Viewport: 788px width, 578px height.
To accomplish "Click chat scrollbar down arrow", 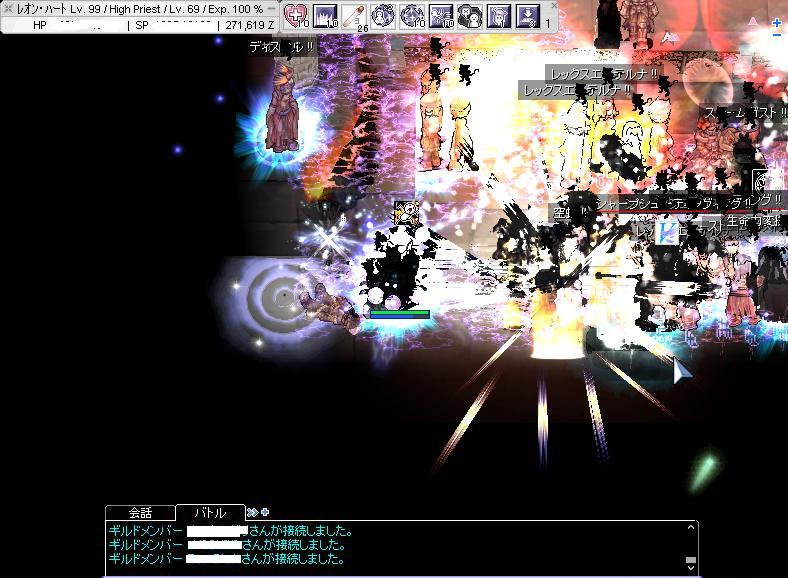I will click(x=691, y=568).
